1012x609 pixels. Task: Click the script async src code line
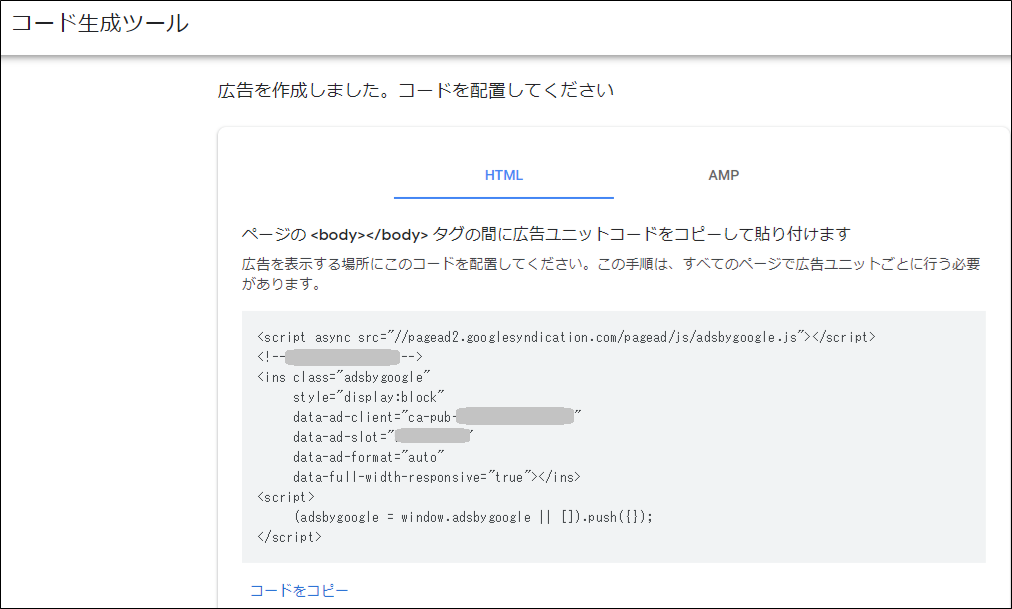[566, 337]
